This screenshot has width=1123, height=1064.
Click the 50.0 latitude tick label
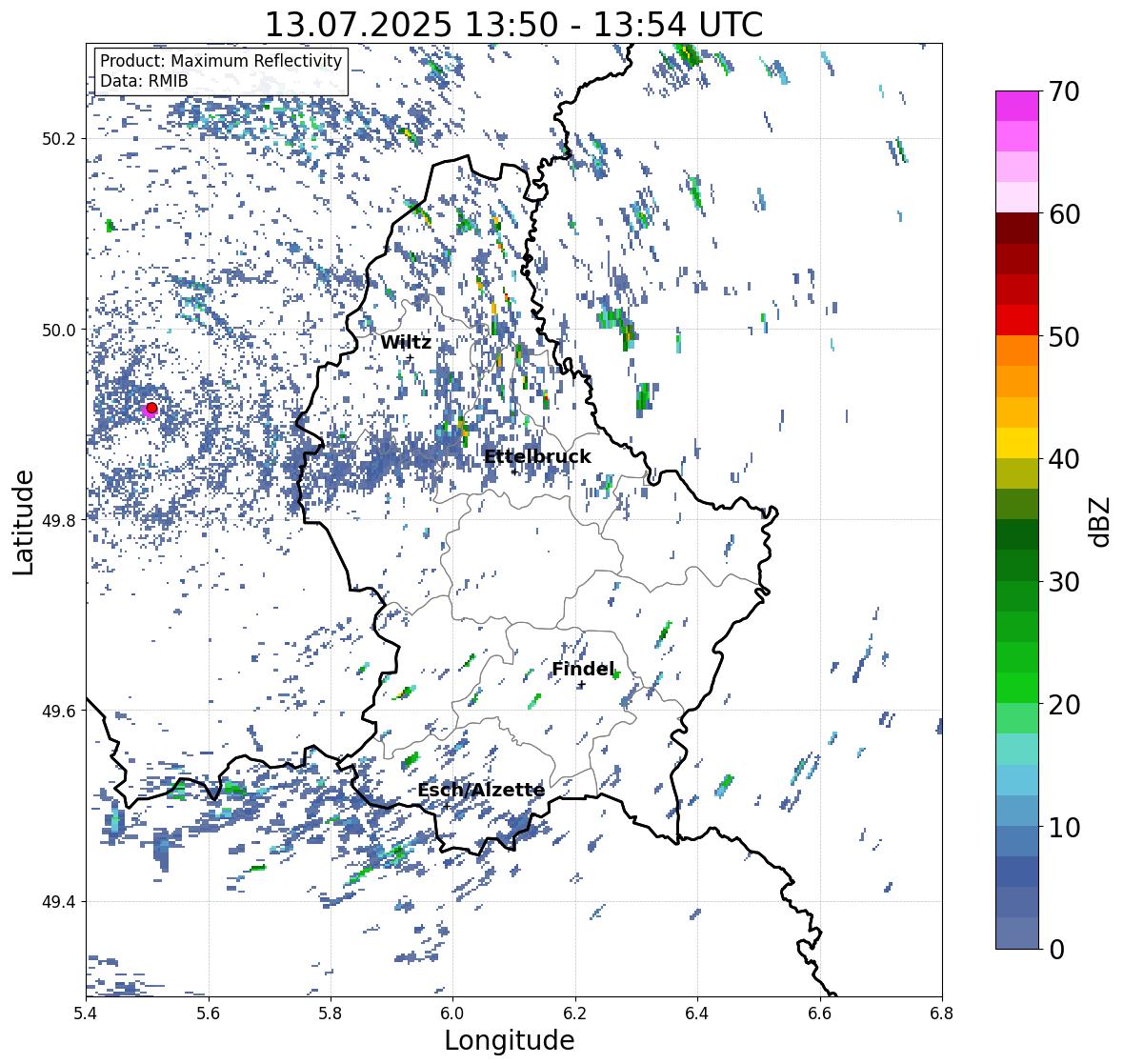pyautogui.click(x=59, y=331)
